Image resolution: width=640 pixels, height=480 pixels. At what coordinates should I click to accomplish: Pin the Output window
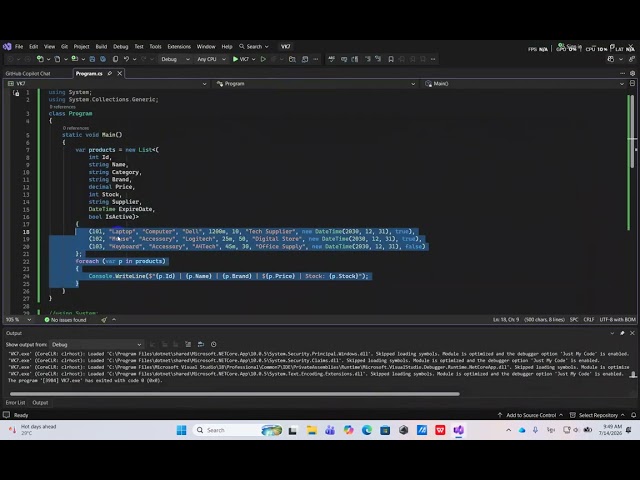[x=622, y=333]
